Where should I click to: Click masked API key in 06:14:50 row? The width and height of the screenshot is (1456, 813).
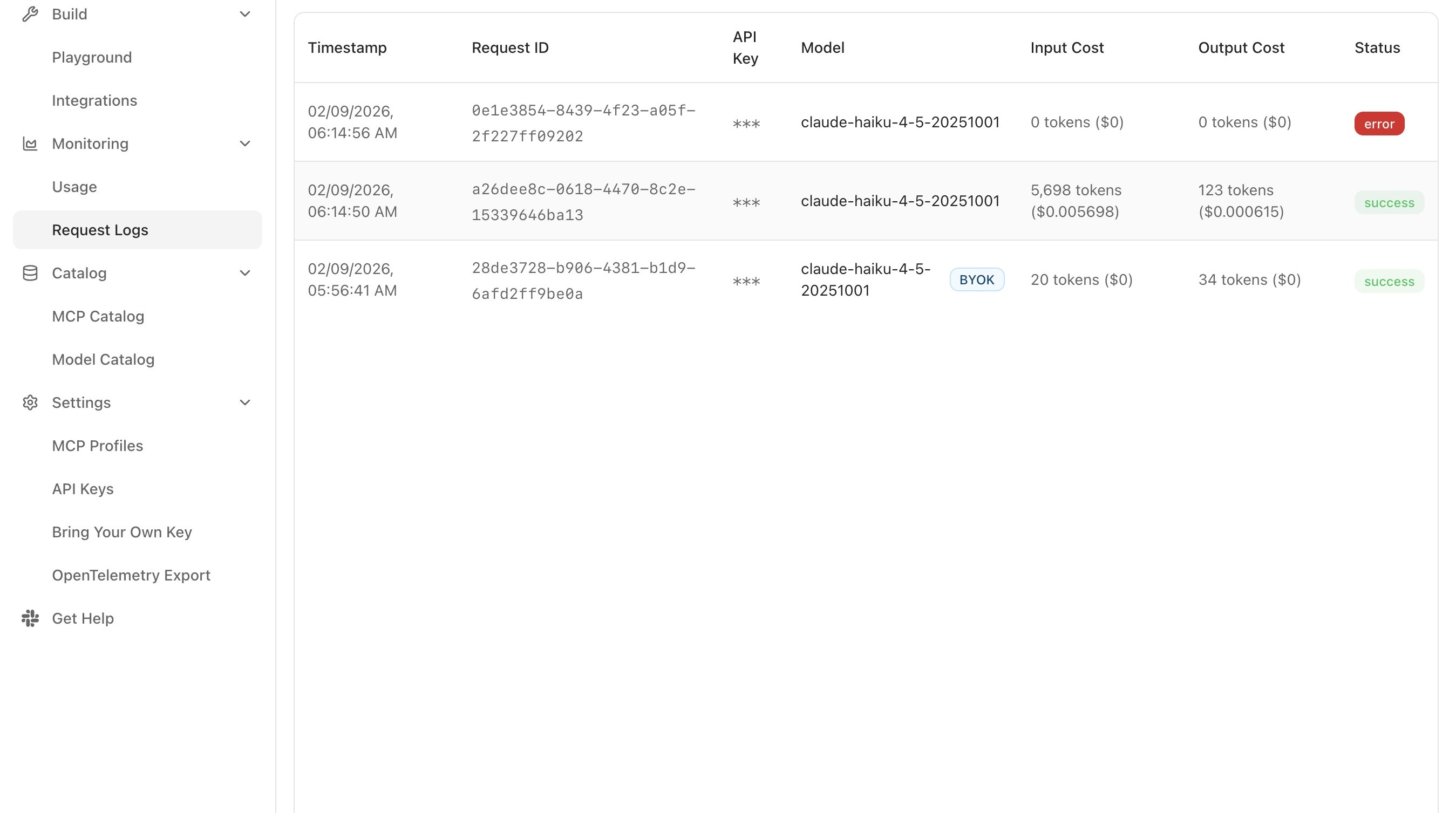746,202
